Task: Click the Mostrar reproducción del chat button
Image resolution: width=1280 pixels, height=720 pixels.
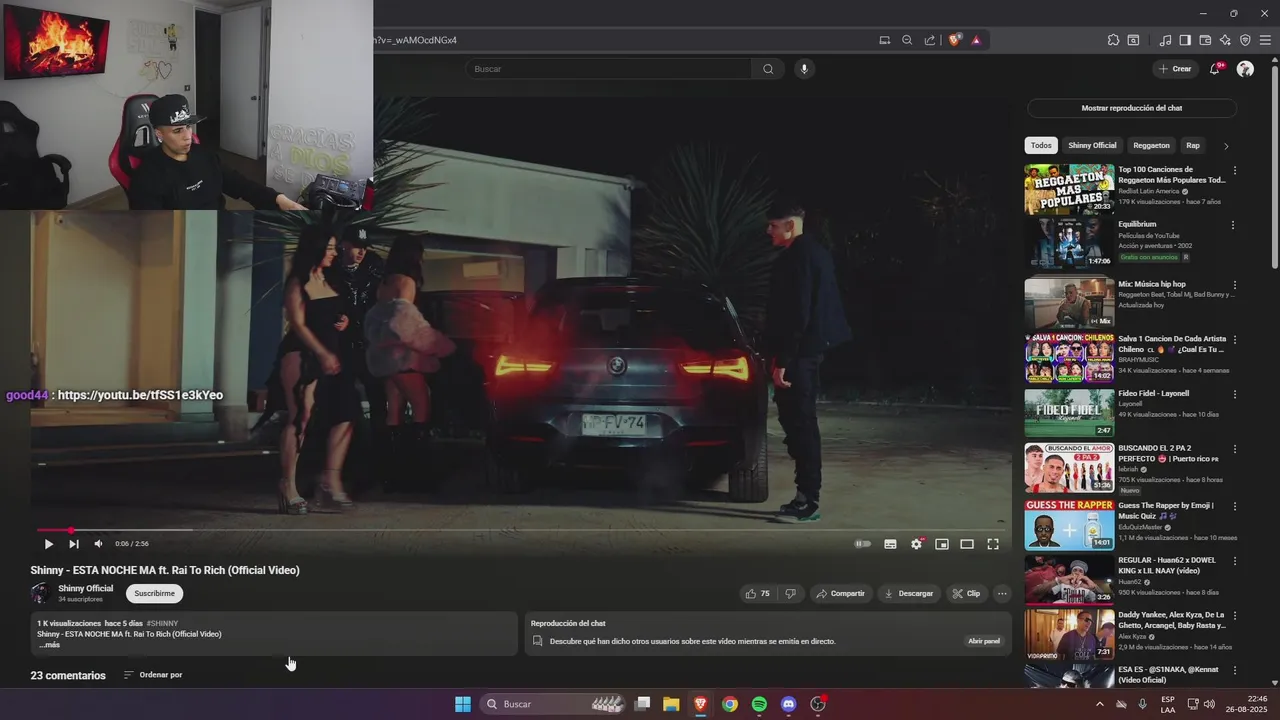Action: coord(1132,108)
